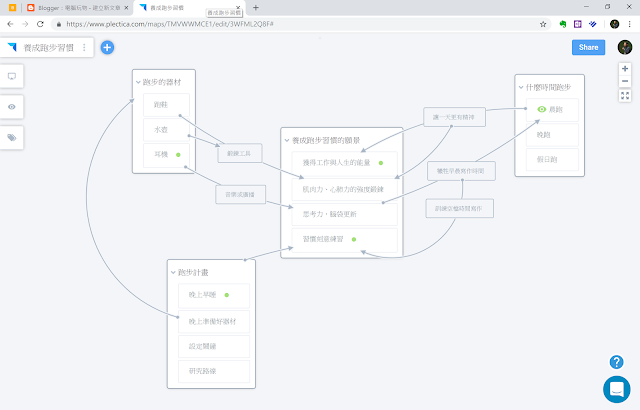Click the browser back arrow
This screenshot has height=410, width=640.
click(x=10, y=24)
